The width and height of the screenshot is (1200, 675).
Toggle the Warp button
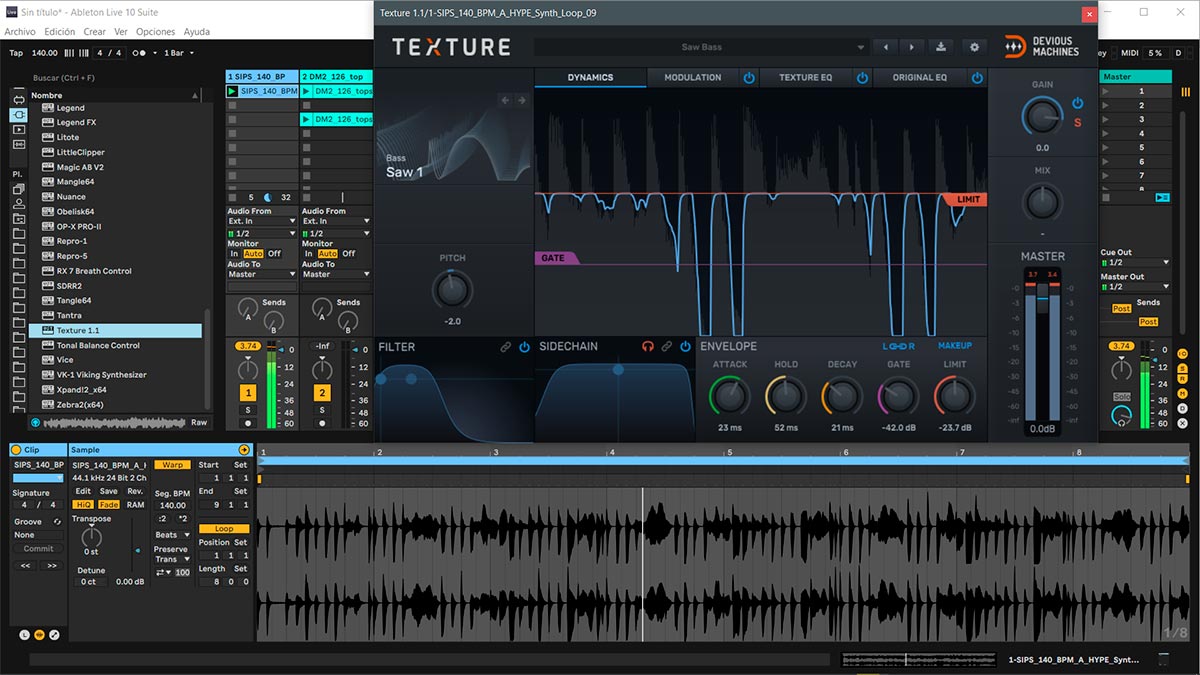pos(172,465)
